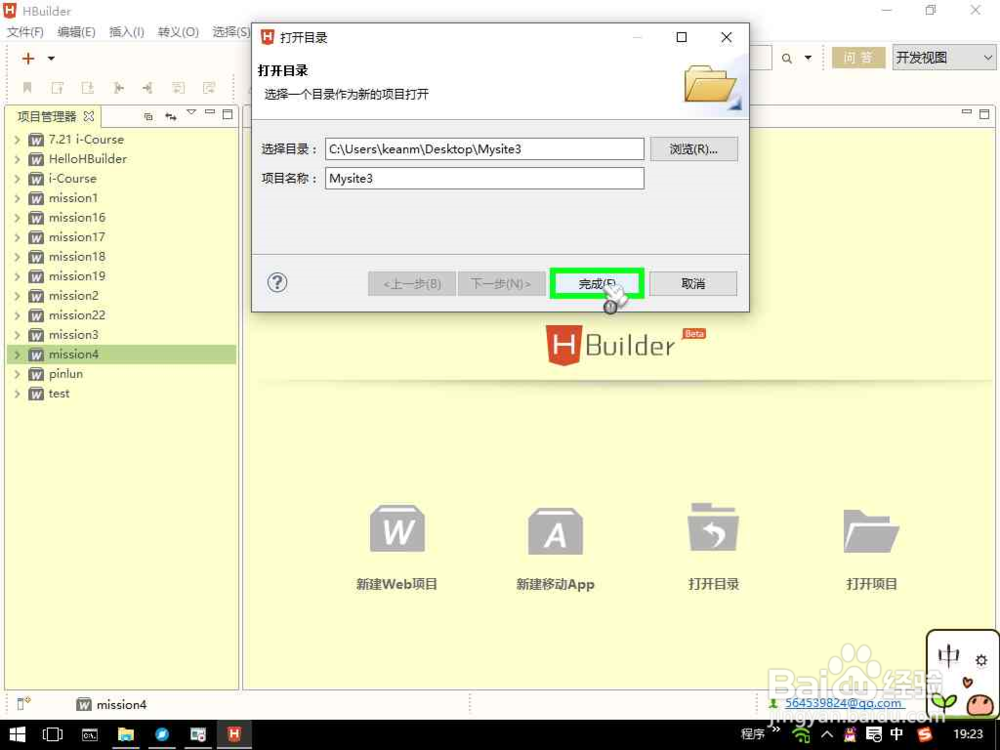
Task: Open the command prompt taskbar icon
Action: (x=89, y=735)
